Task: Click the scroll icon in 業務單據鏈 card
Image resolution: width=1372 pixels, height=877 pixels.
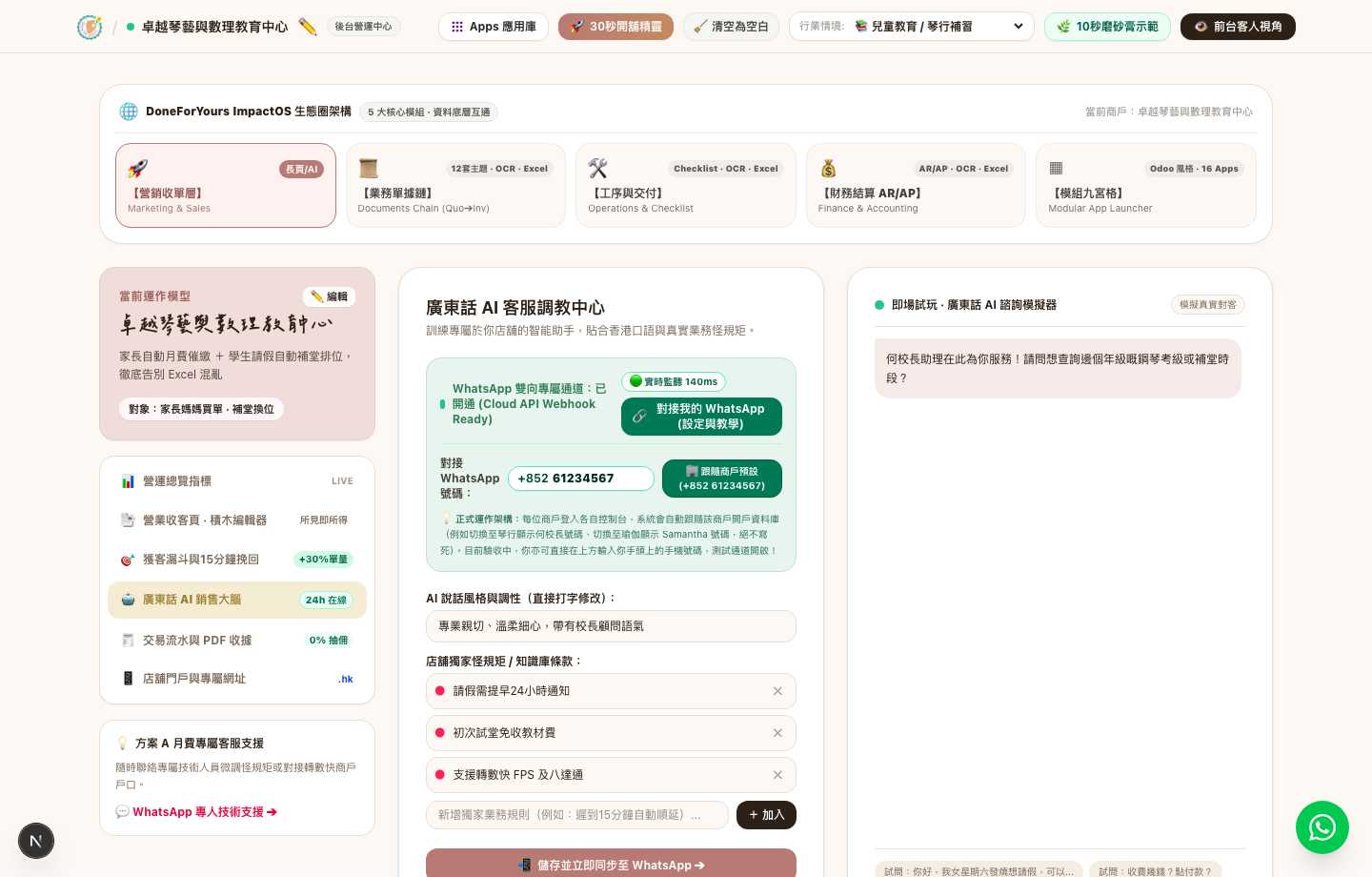Action: (369, 169)
